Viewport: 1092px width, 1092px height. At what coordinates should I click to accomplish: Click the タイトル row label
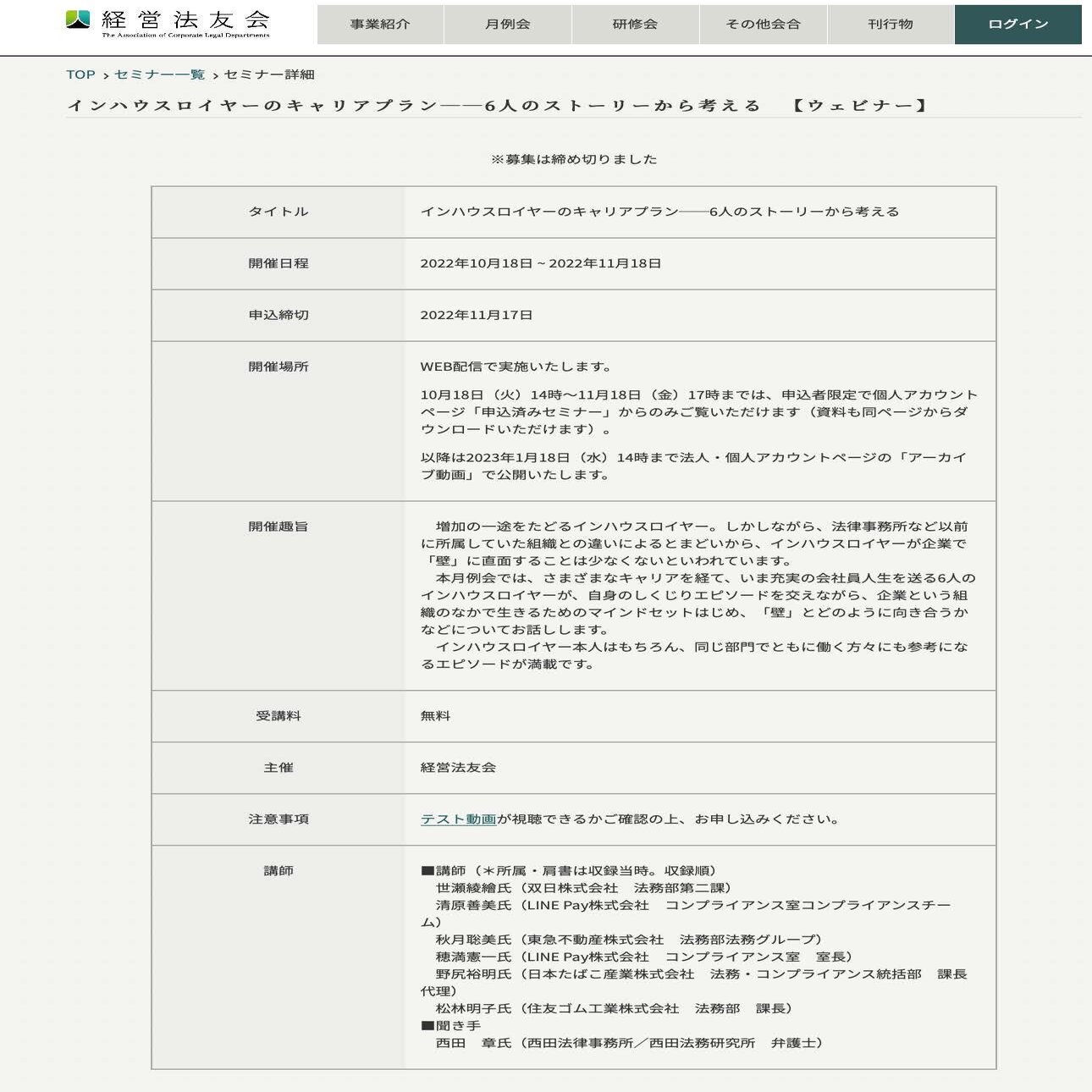279,212
